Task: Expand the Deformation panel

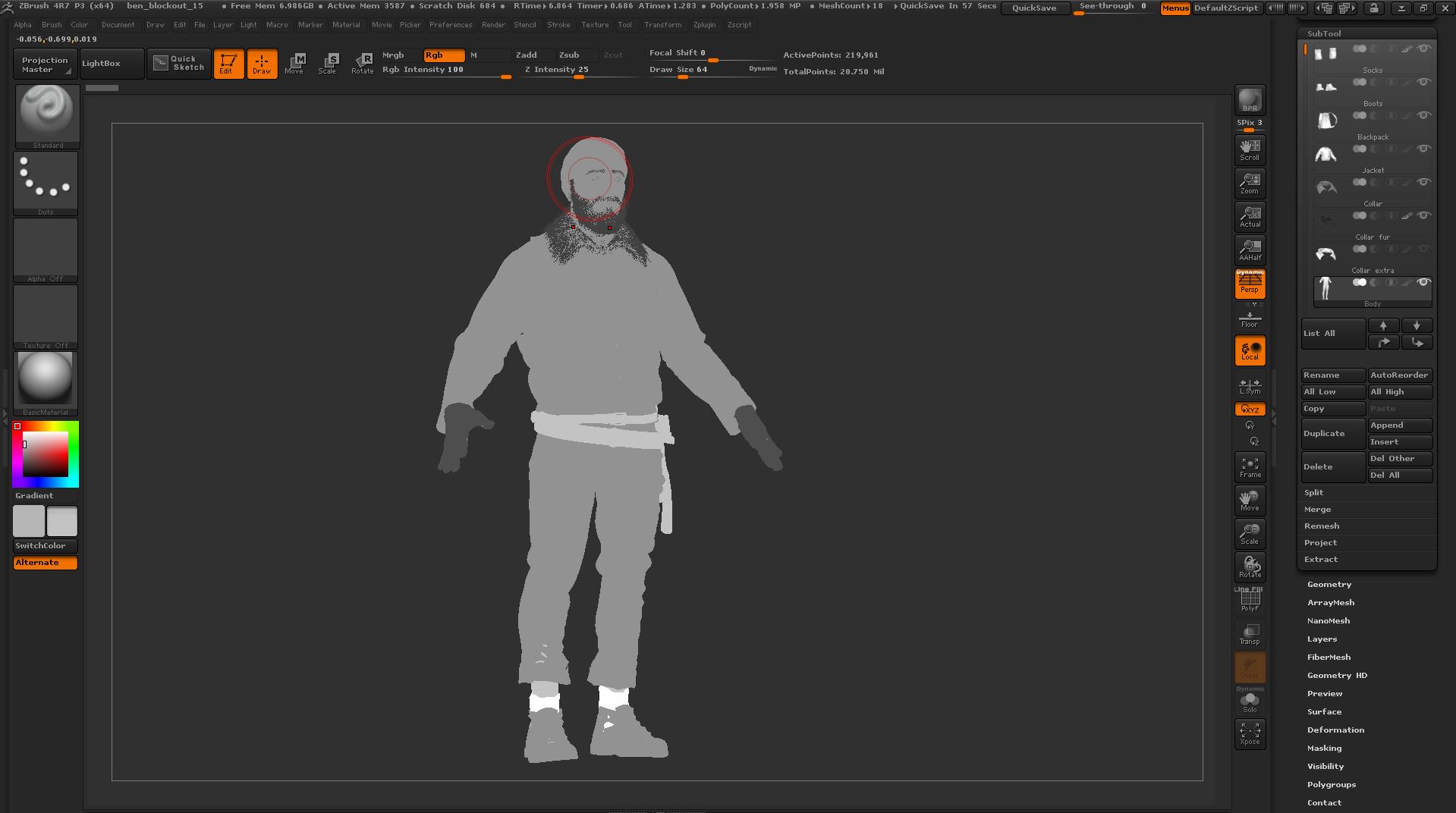Action: 1335,730
